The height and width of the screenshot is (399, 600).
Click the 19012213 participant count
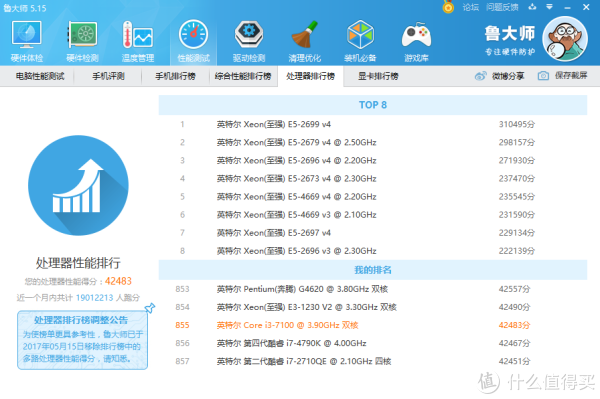(95, 298)
